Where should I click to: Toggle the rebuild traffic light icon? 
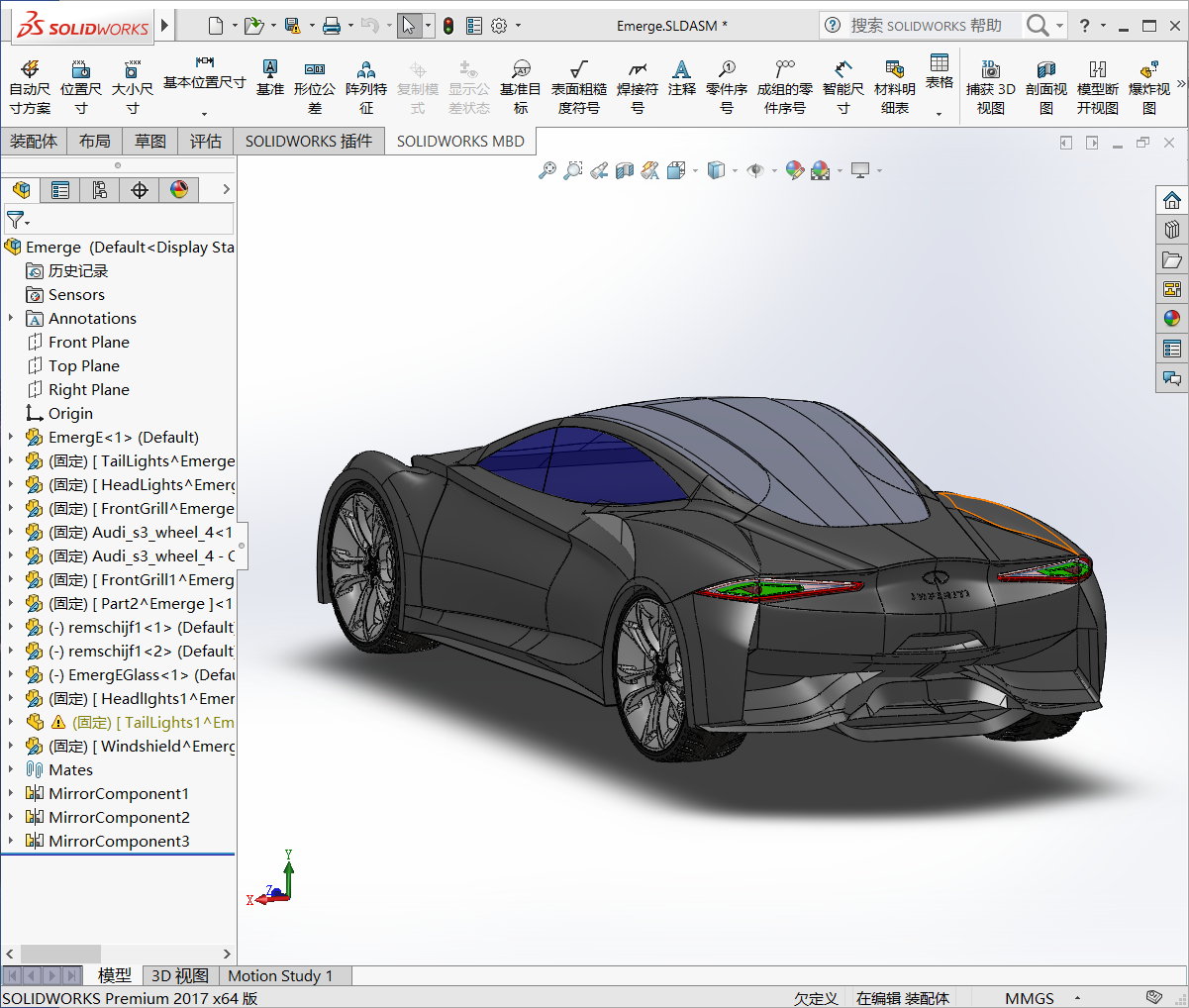click(448, 26)
